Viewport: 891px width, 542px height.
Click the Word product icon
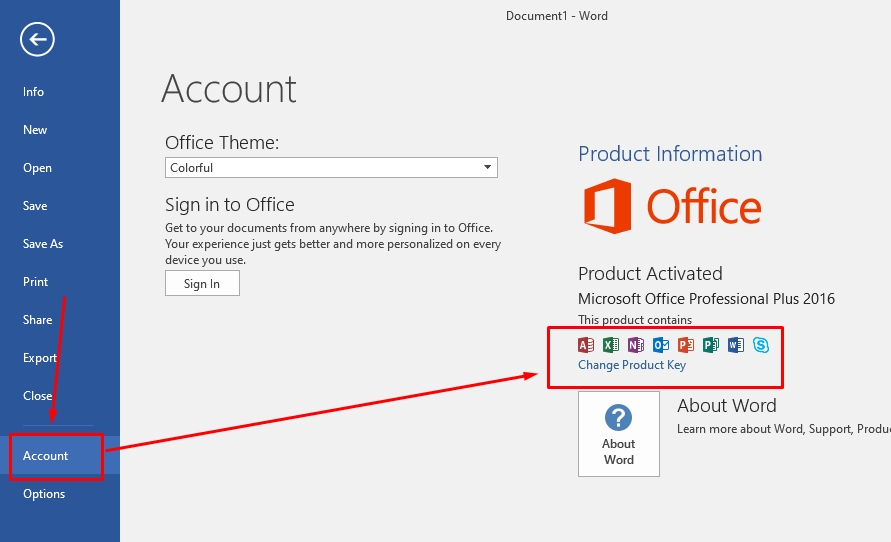(736, 345)
